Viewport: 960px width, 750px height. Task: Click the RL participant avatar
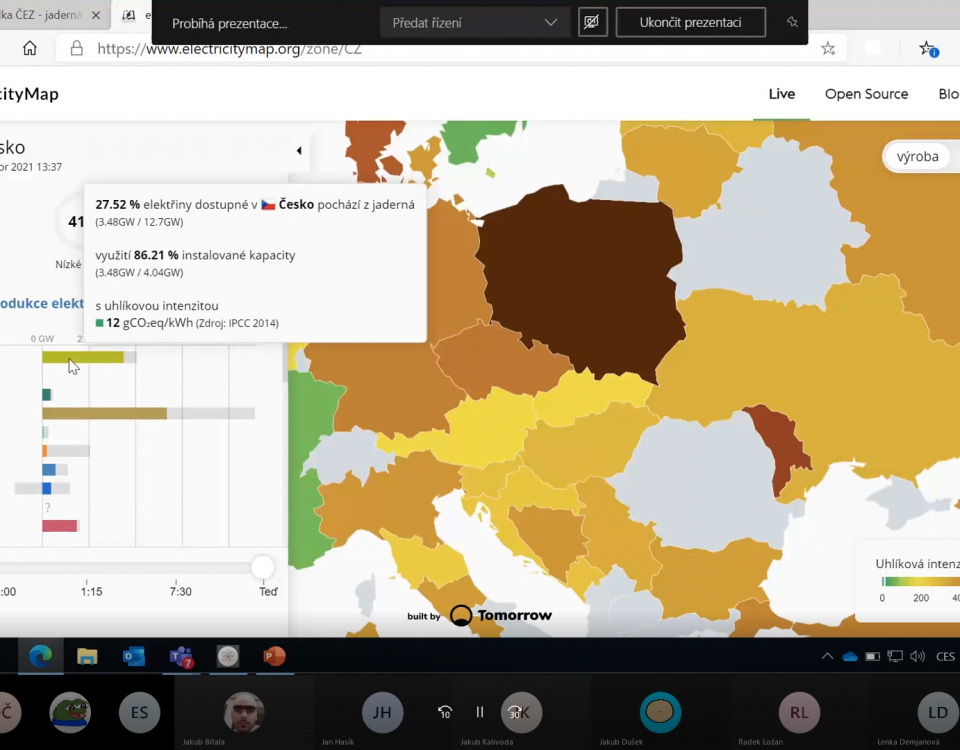pyautogui.click(x=799, y=712)
